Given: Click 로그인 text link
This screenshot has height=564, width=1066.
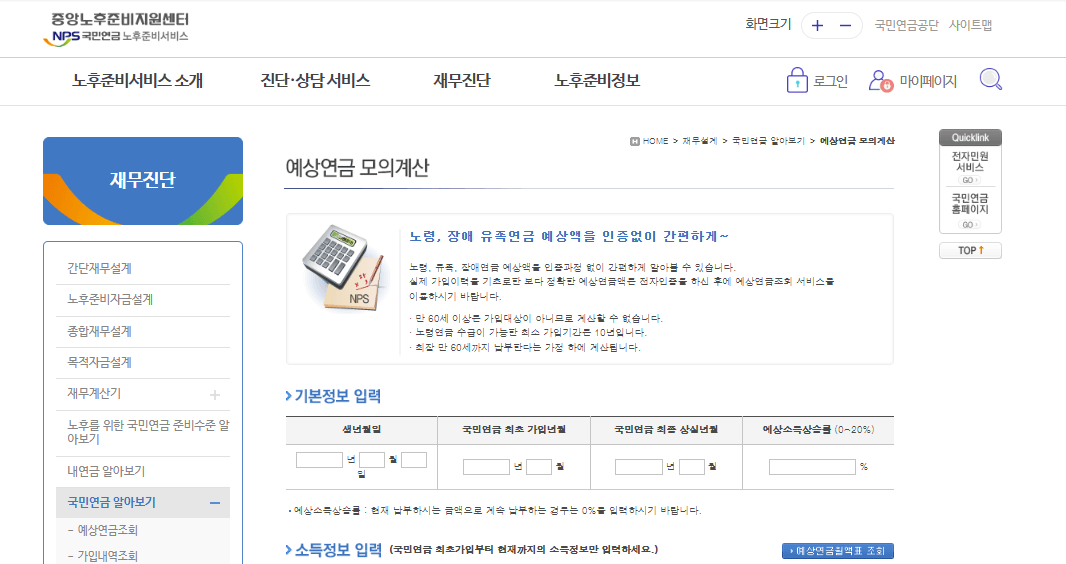Looking at the screenshot, I should point(831,82).
